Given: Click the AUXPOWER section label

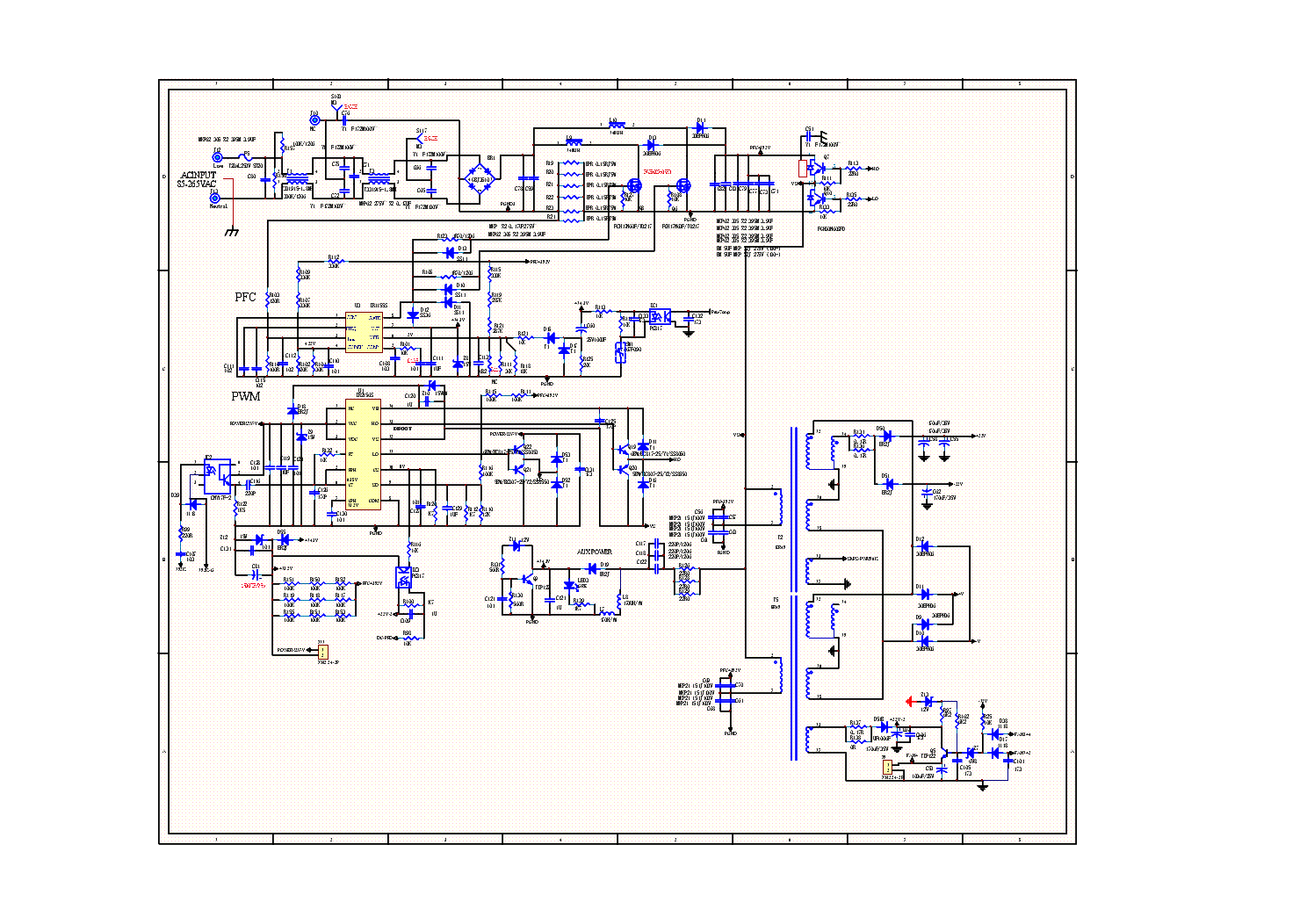Looking at the screenshot, I should click(x=594, y=552).
